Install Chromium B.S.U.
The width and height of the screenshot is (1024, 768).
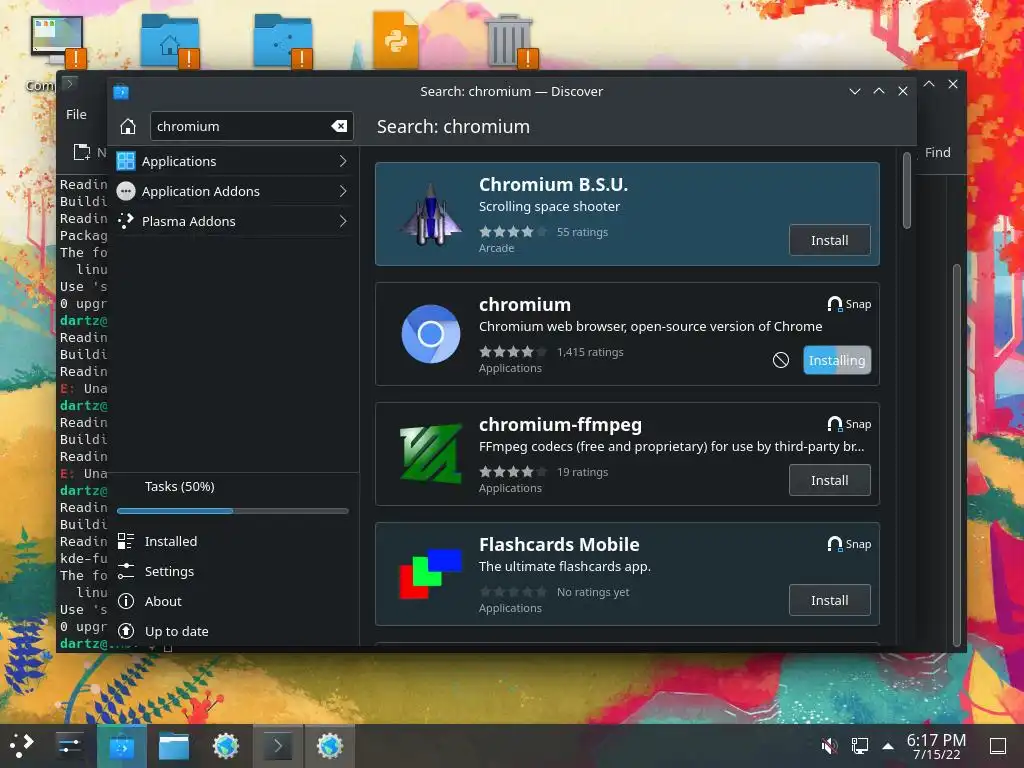click(x=829, y=240)
